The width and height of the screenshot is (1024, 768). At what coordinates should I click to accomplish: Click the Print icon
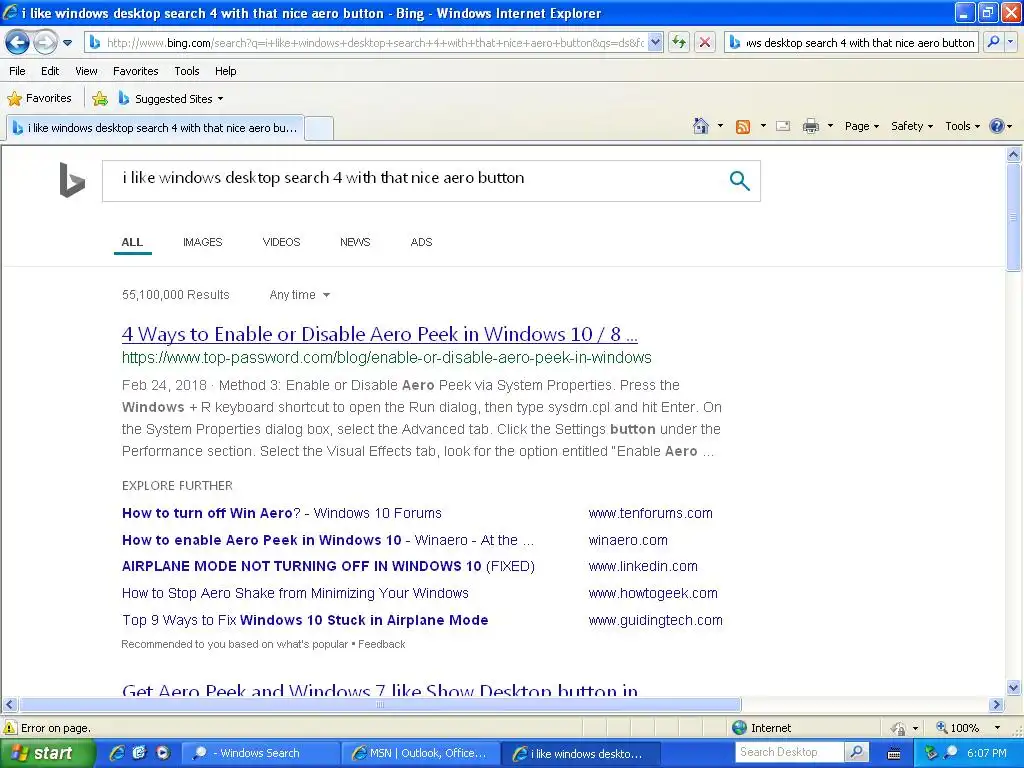[810, 126]
